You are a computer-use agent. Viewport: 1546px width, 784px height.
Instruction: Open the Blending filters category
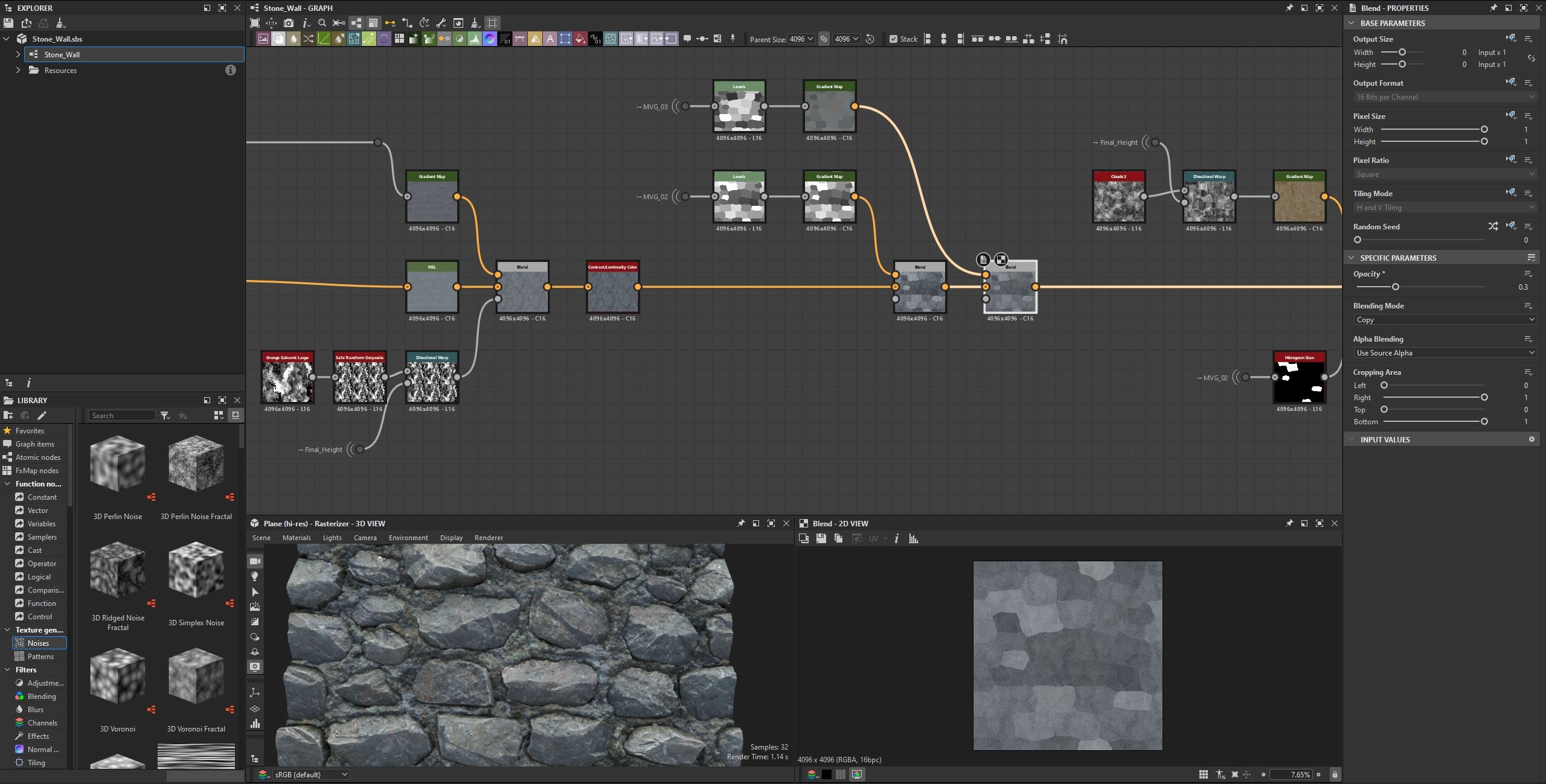click(x=41, y=696)
